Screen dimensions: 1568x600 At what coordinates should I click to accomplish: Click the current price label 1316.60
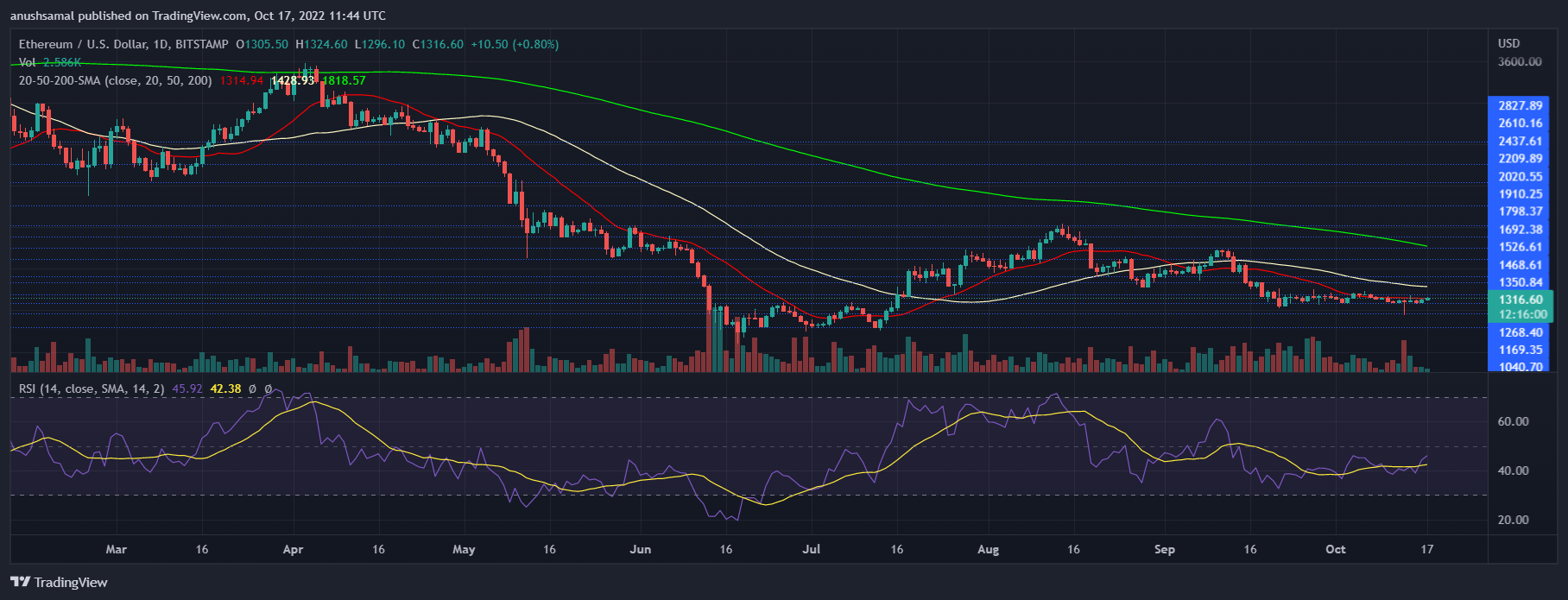[1520, 300]
